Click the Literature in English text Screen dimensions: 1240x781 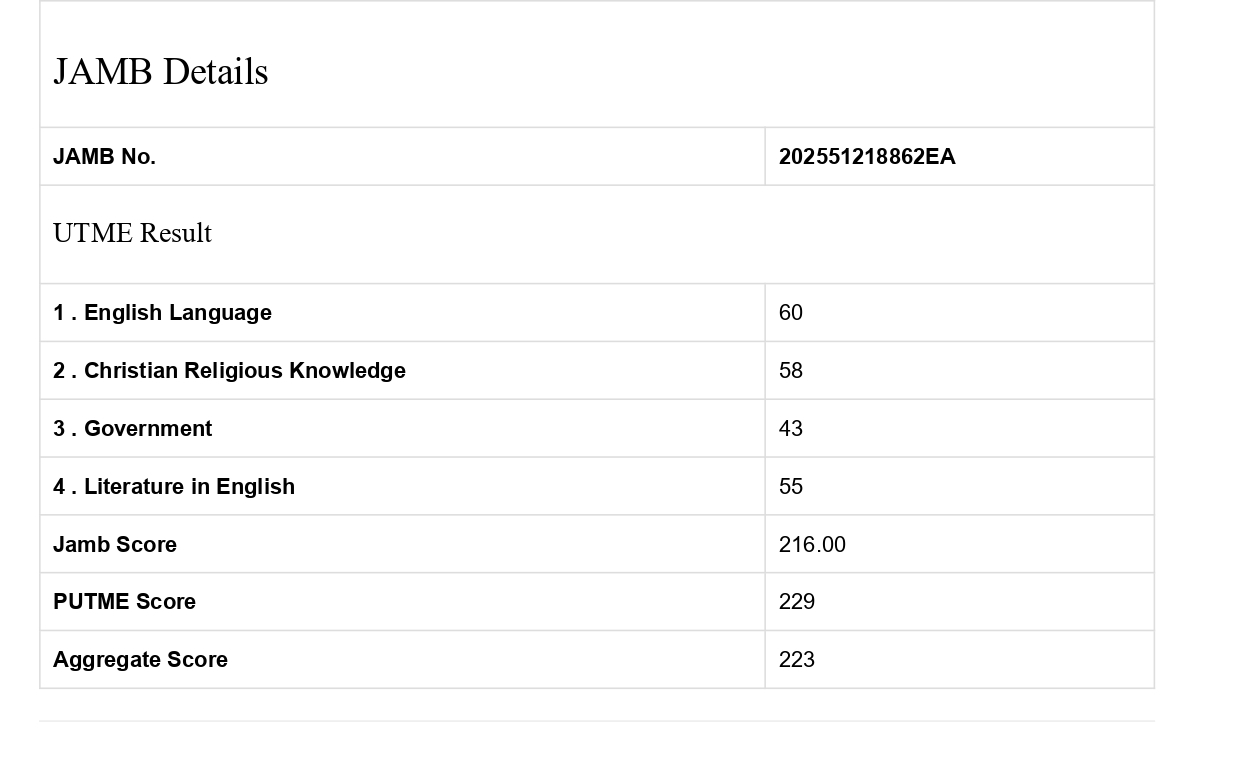pyautogui.click(x=189, y=487)
